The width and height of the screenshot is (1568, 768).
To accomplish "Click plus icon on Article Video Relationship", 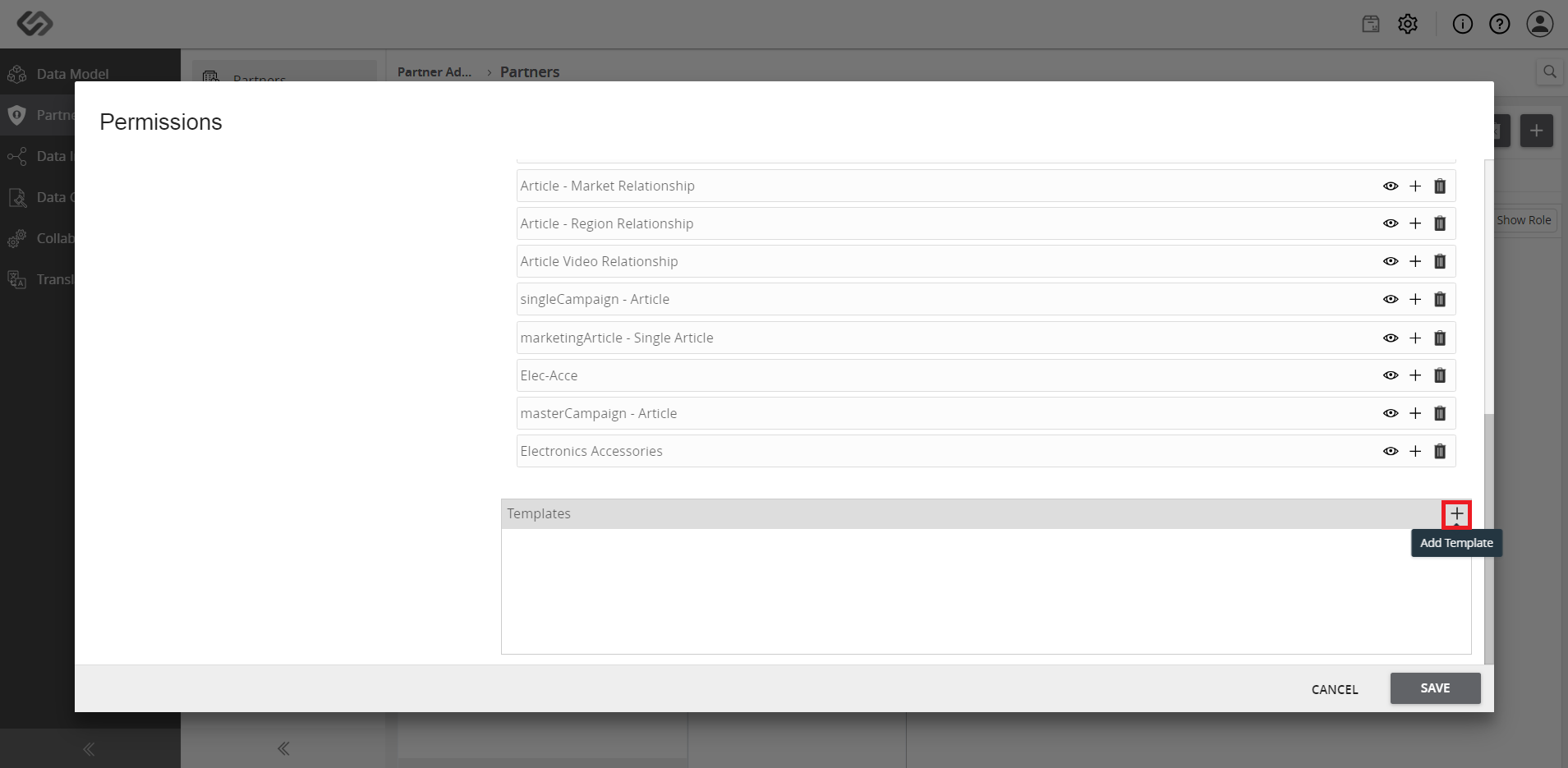I will (x=1415, y=262).
